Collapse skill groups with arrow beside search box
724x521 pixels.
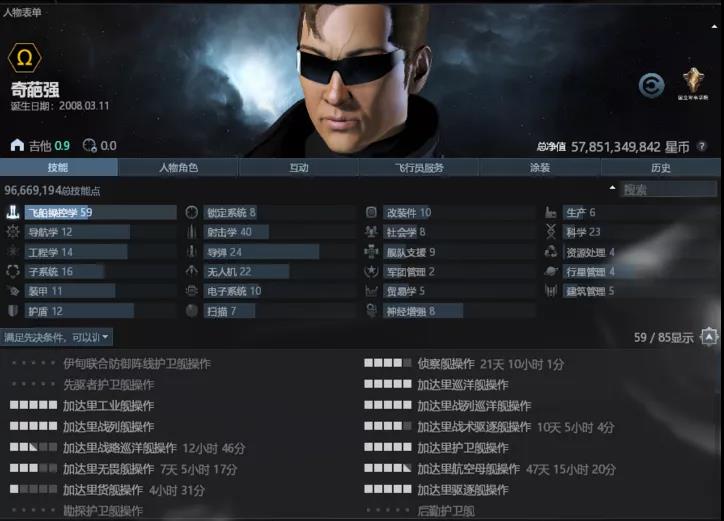[x=612, y=188]
